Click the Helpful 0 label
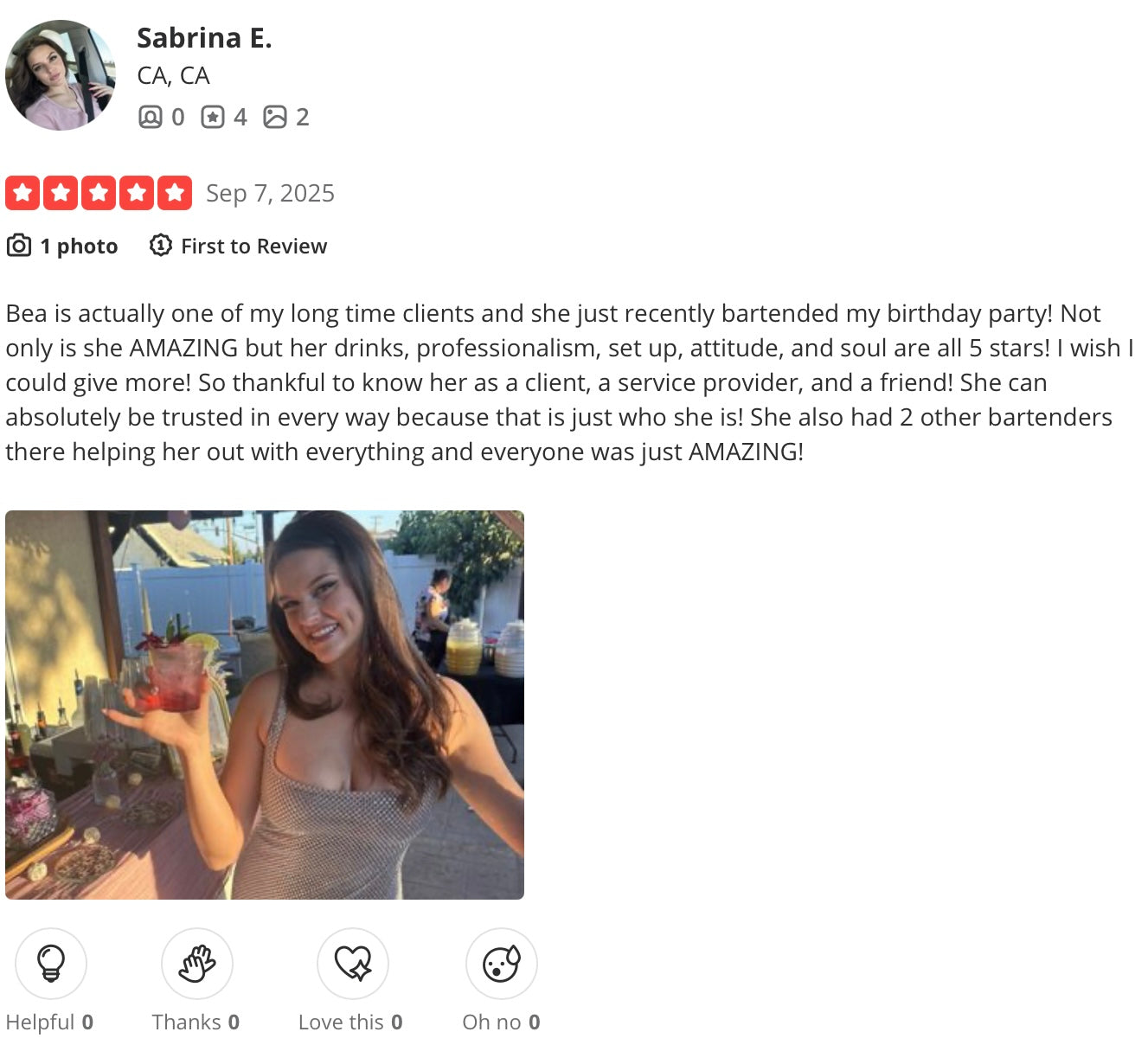Screen dimensions: 1135x1064 [49, 1022]
